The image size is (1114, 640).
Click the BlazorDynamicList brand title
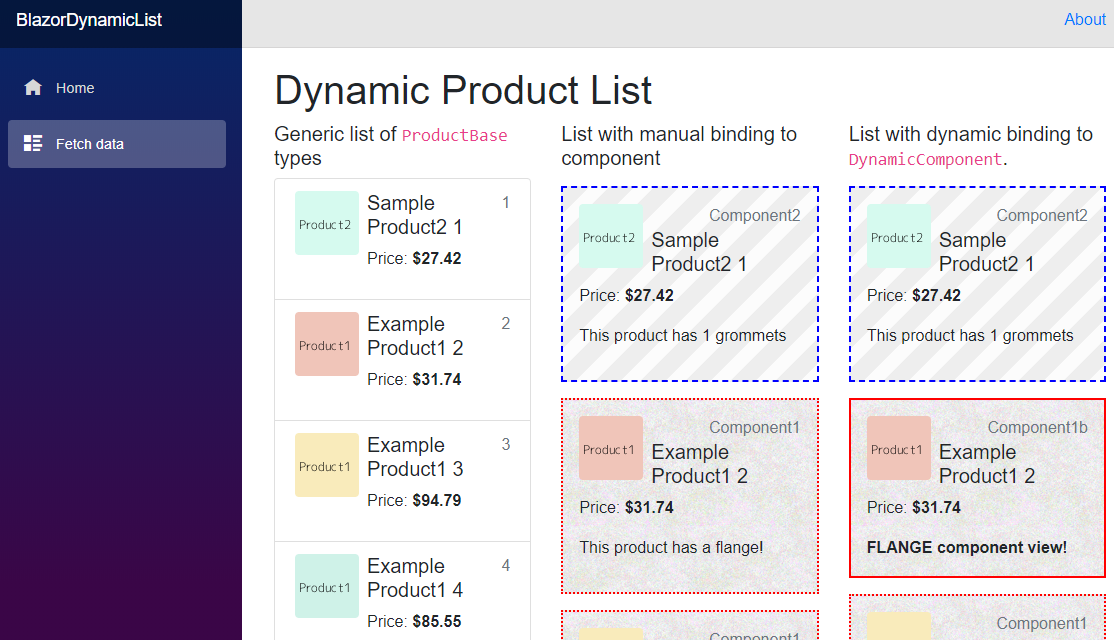[89, 20]
